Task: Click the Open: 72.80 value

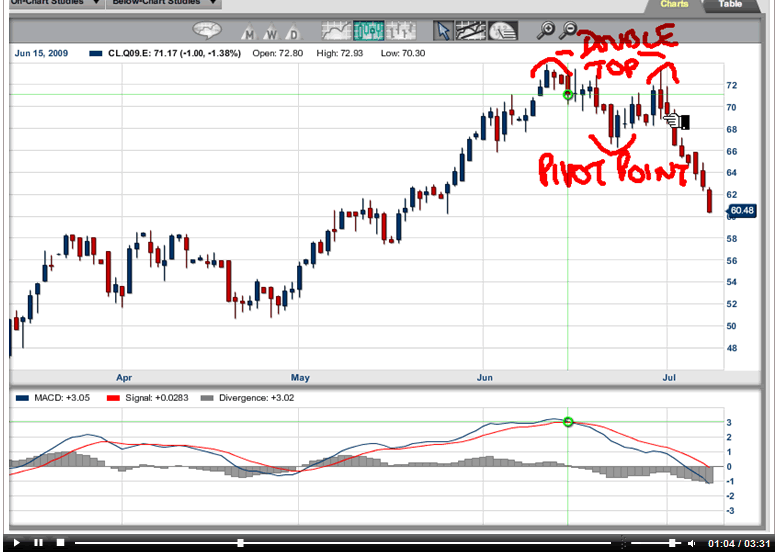Action: click(278, 53)
